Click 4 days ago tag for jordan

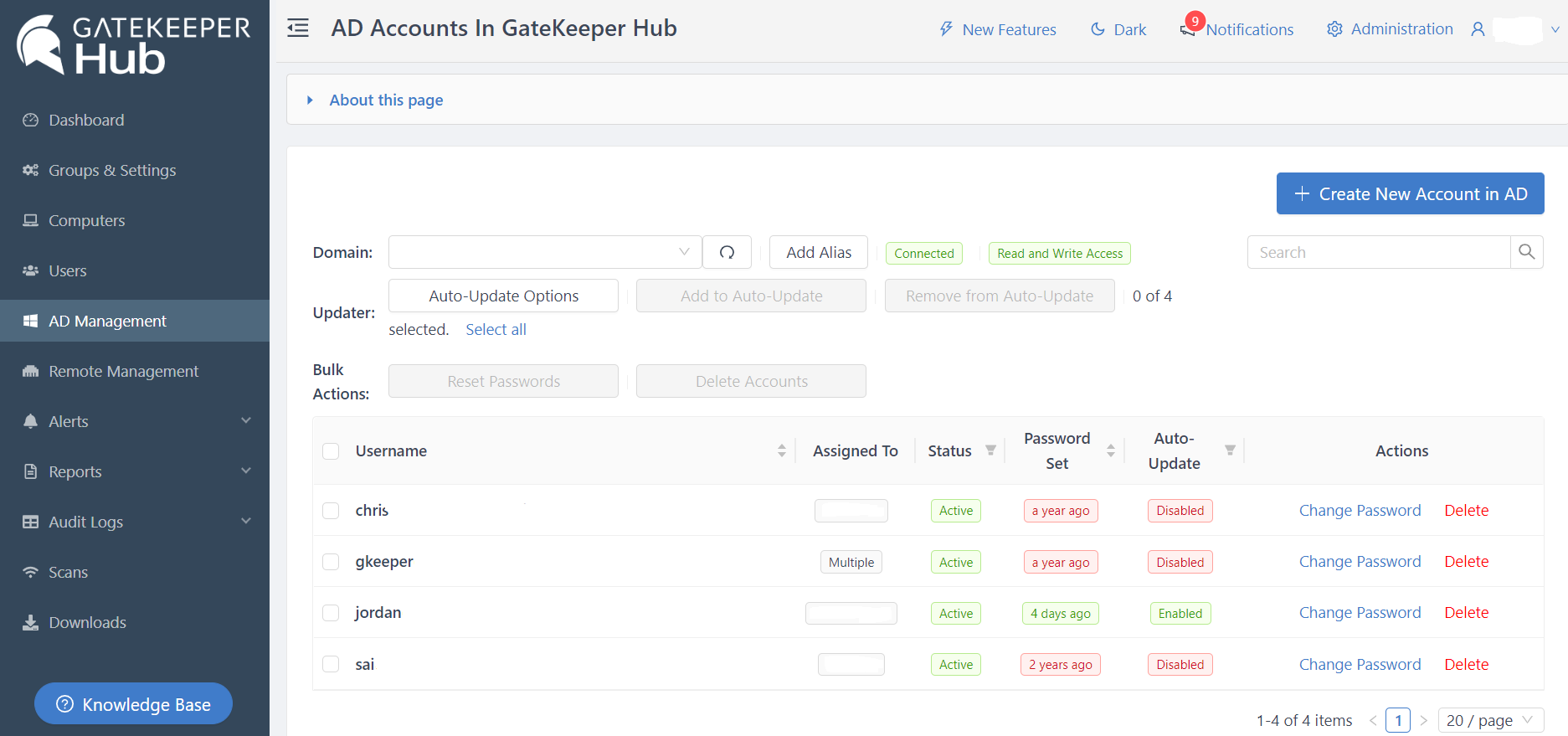point(1060,613)
